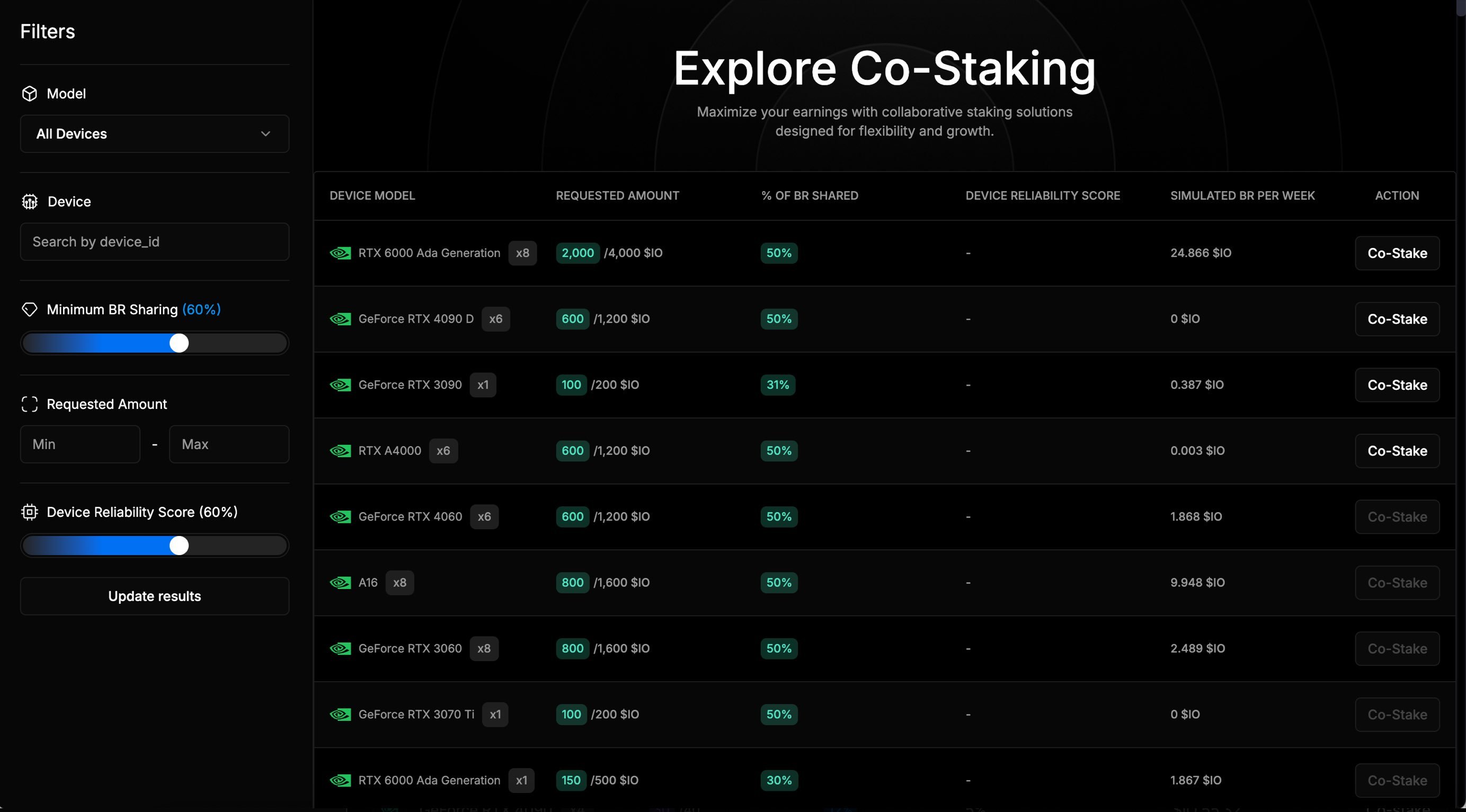This screenshot has height=812, width=1466.
Task: Click the Device Reliability Score slider handle
Action: coord(179,546)
